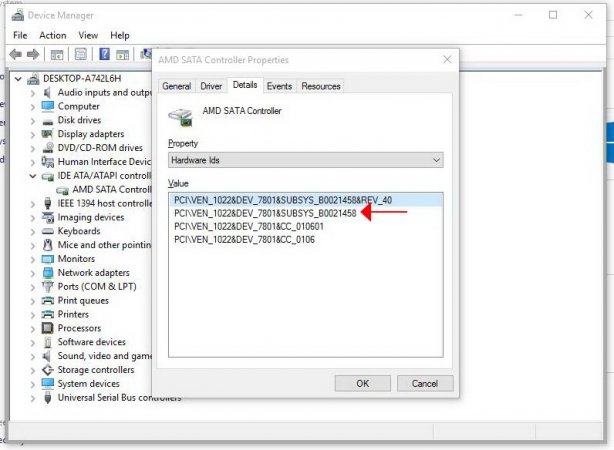Expand the Network adapters category
Viewport: 614px width, 450px height.
(33, 273)
